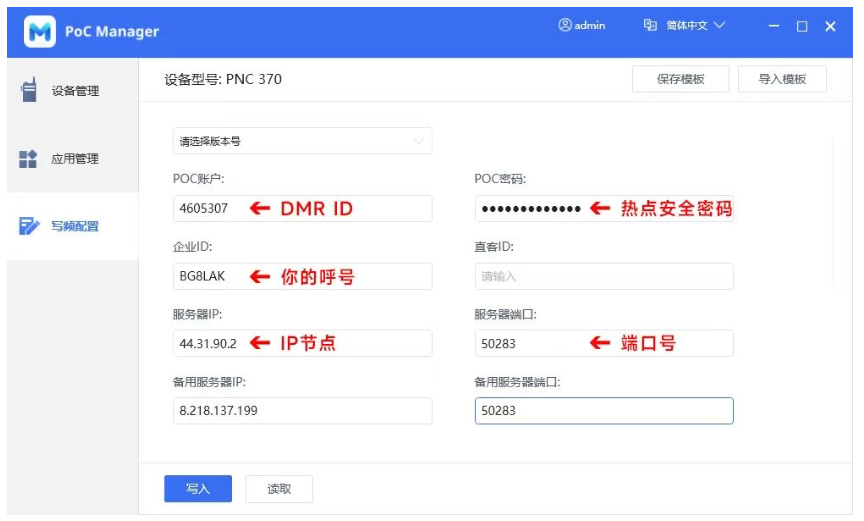The height and width of the screenshot is (521, 864).
Task: Click the 导入模板 button
Action: [782, 79]
